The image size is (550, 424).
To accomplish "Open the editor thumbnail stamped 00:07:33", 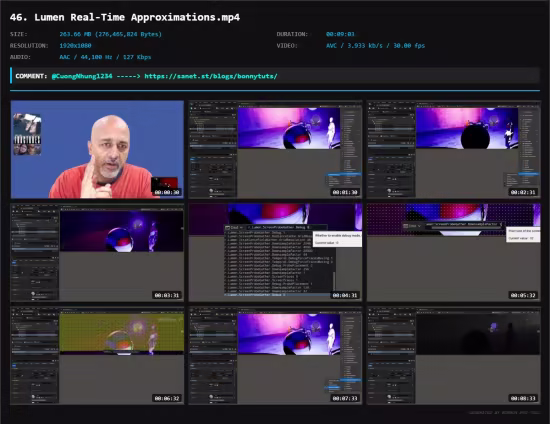I will point(275,356).
